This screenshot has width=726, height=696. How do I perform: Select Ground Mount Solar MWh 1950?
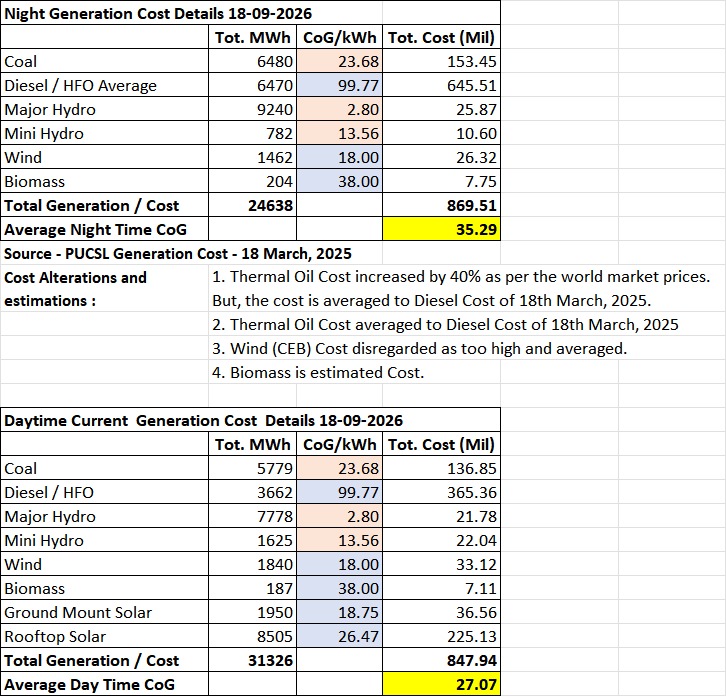[x=252, y=613]
